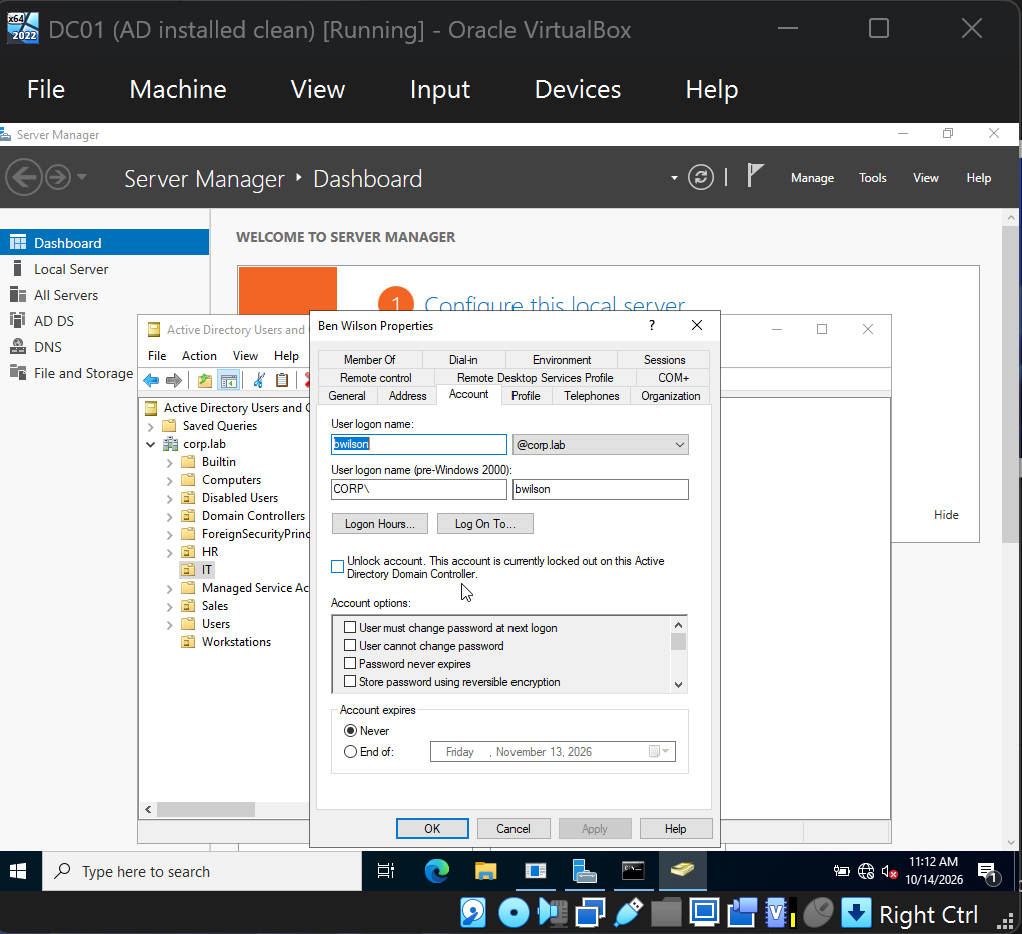This screenshot has height=934, width=1022.
Task: Click VirtualBox display status icon
Action: point(705,913)
